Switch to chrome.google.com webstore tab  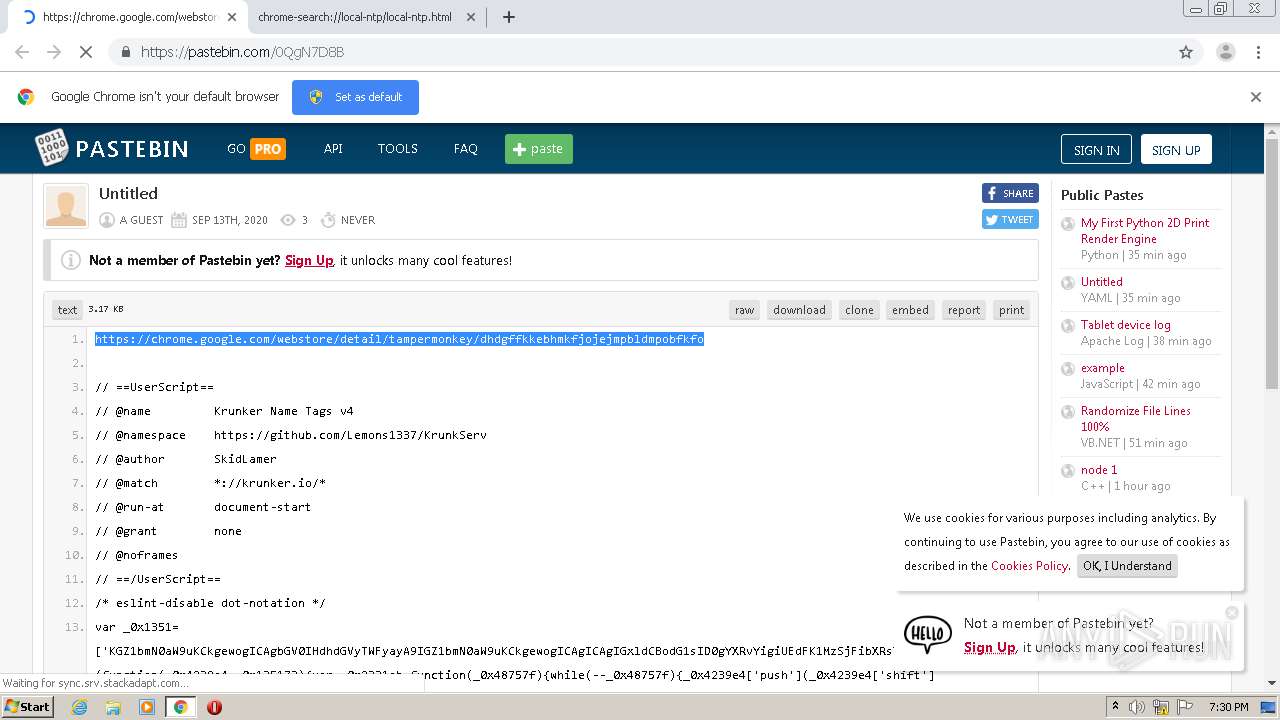(130, 17)
